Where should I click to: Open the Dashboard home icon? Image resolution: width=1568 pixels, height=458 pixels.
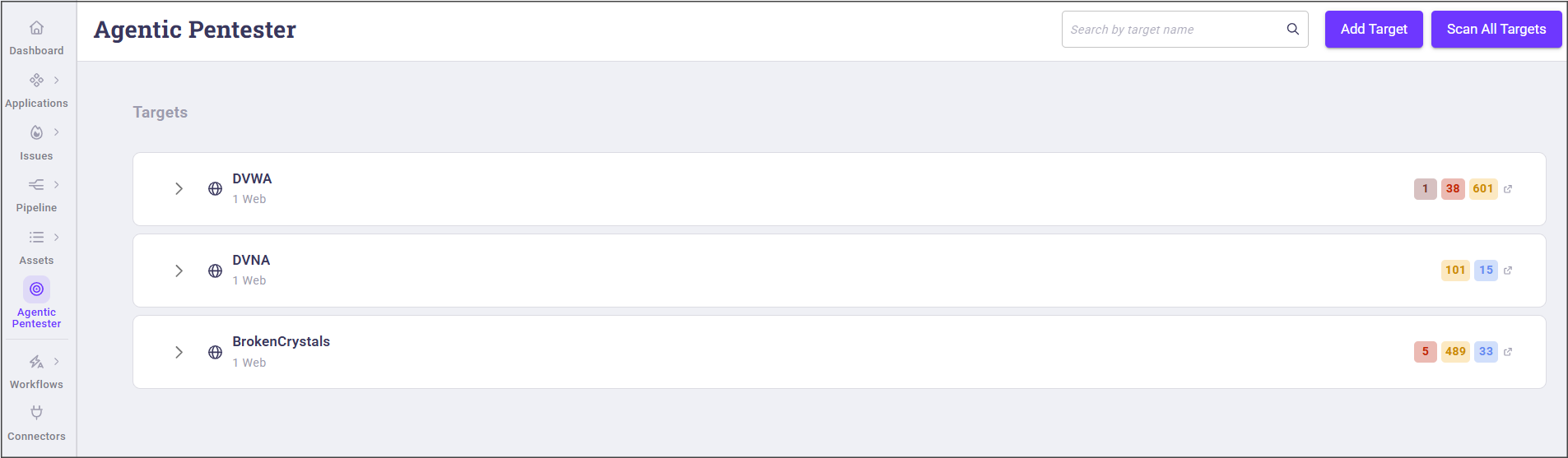[x=36, y=29]
